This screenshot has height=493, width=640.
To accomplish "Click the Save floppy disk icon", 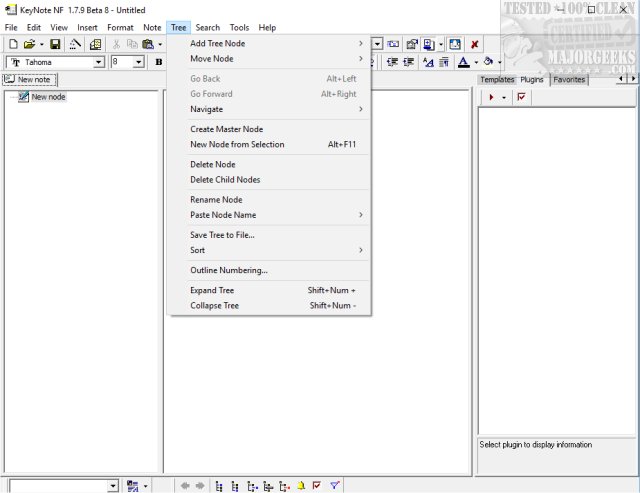I will pyautogui.click(x=55, y=44).
